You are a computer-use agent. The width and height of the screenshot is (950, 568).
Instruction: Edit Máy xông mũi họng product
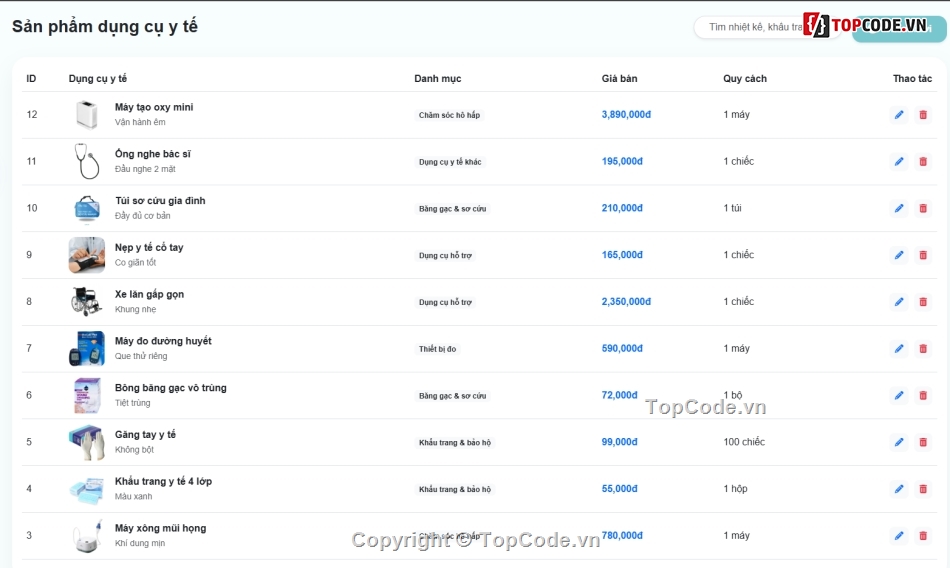coord(899,535)
